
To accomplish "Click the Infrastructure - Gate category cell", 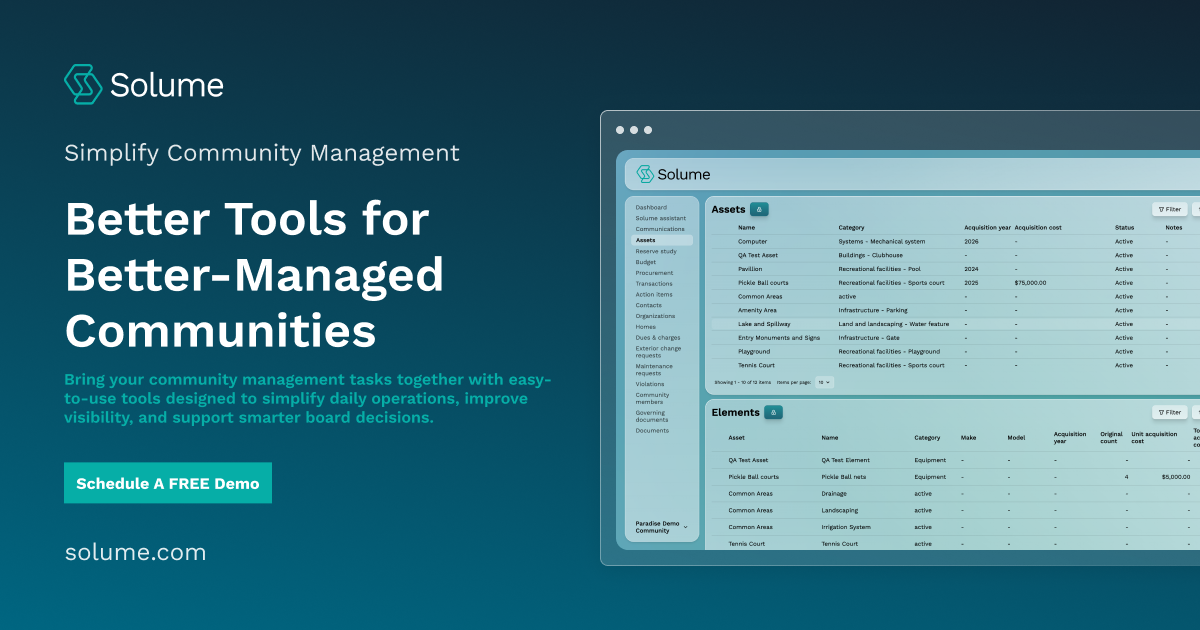I will pos(869,338).
